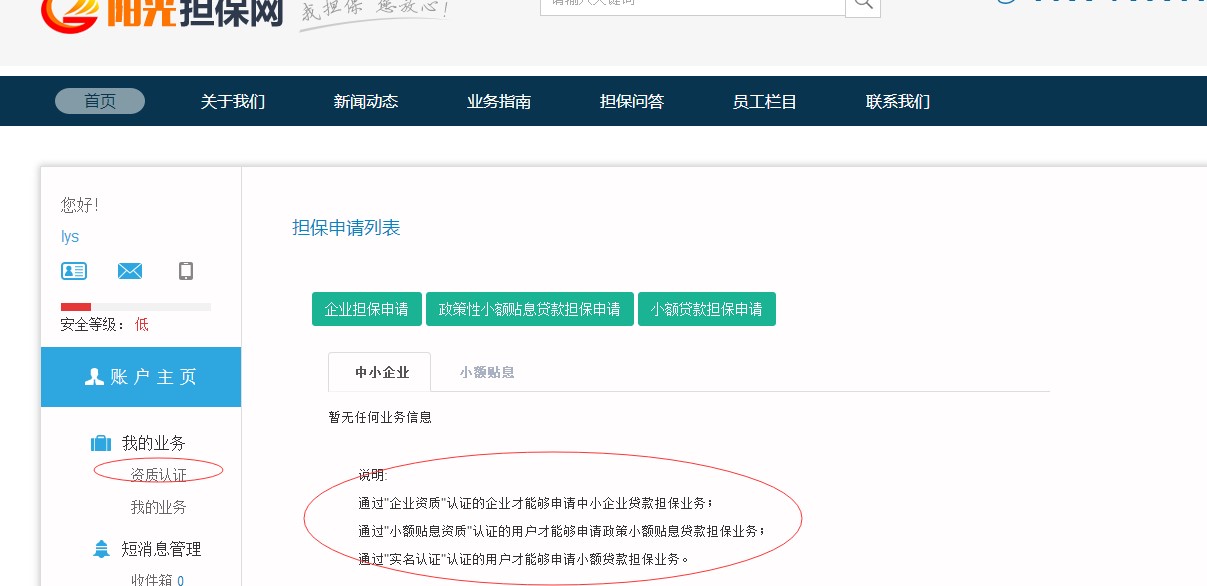The height and width of the screenshot is (586, 1207).
Task: Click the user icon in 账户主页
Action: point(95,377)
